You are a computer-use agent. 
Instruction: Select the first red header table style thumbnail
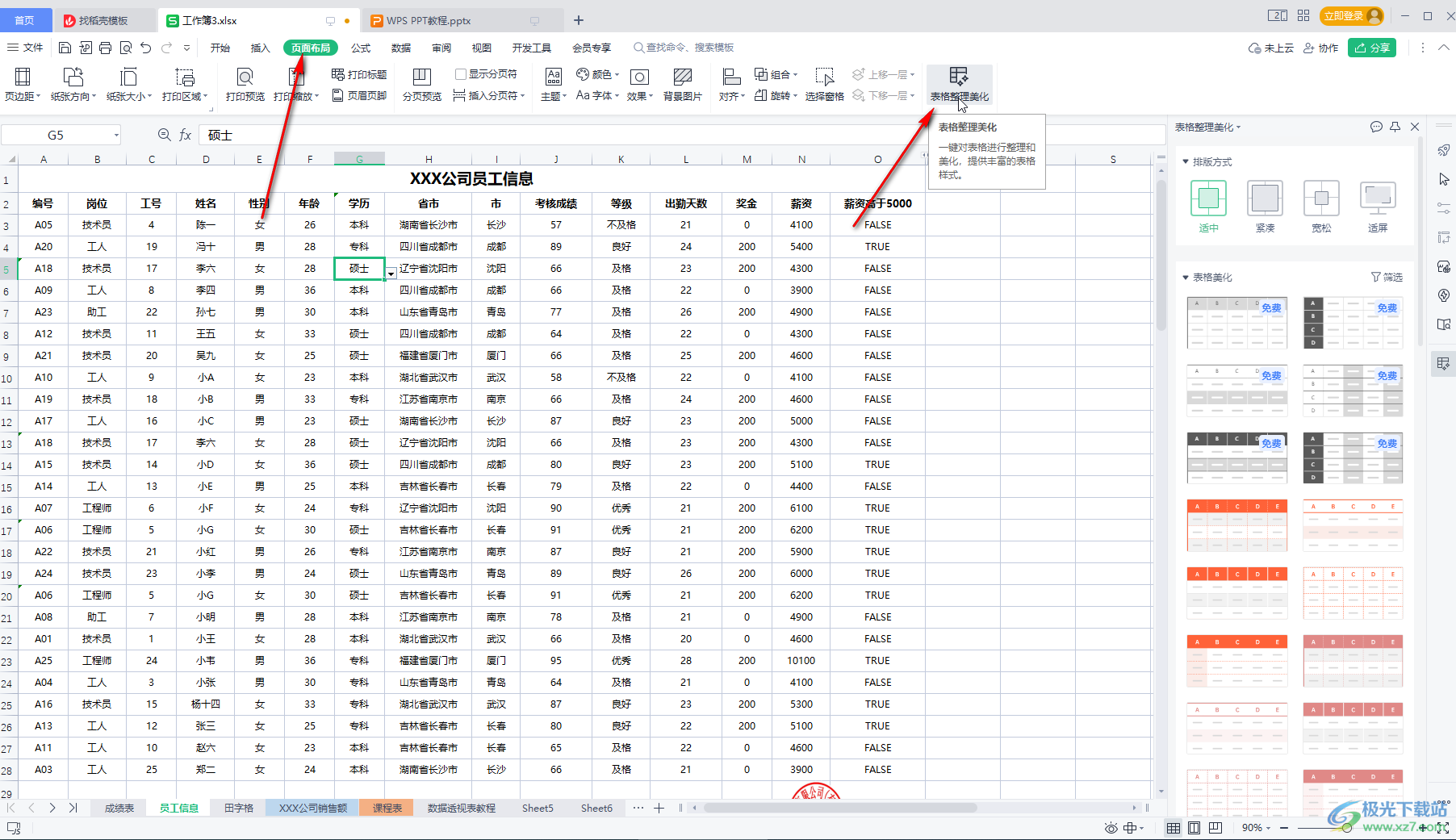tap(1237, 525)
